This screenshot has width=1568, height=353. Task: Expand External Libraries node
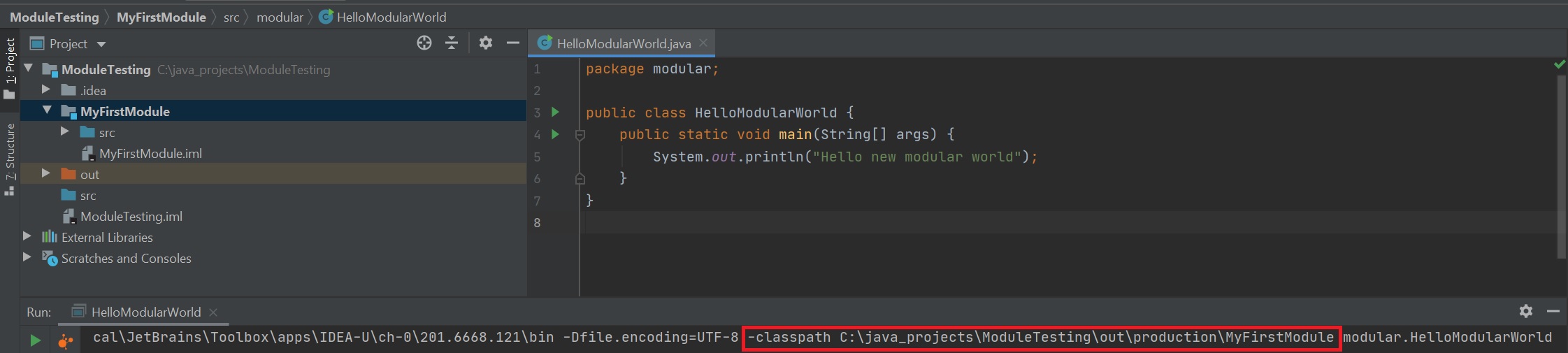27,236
